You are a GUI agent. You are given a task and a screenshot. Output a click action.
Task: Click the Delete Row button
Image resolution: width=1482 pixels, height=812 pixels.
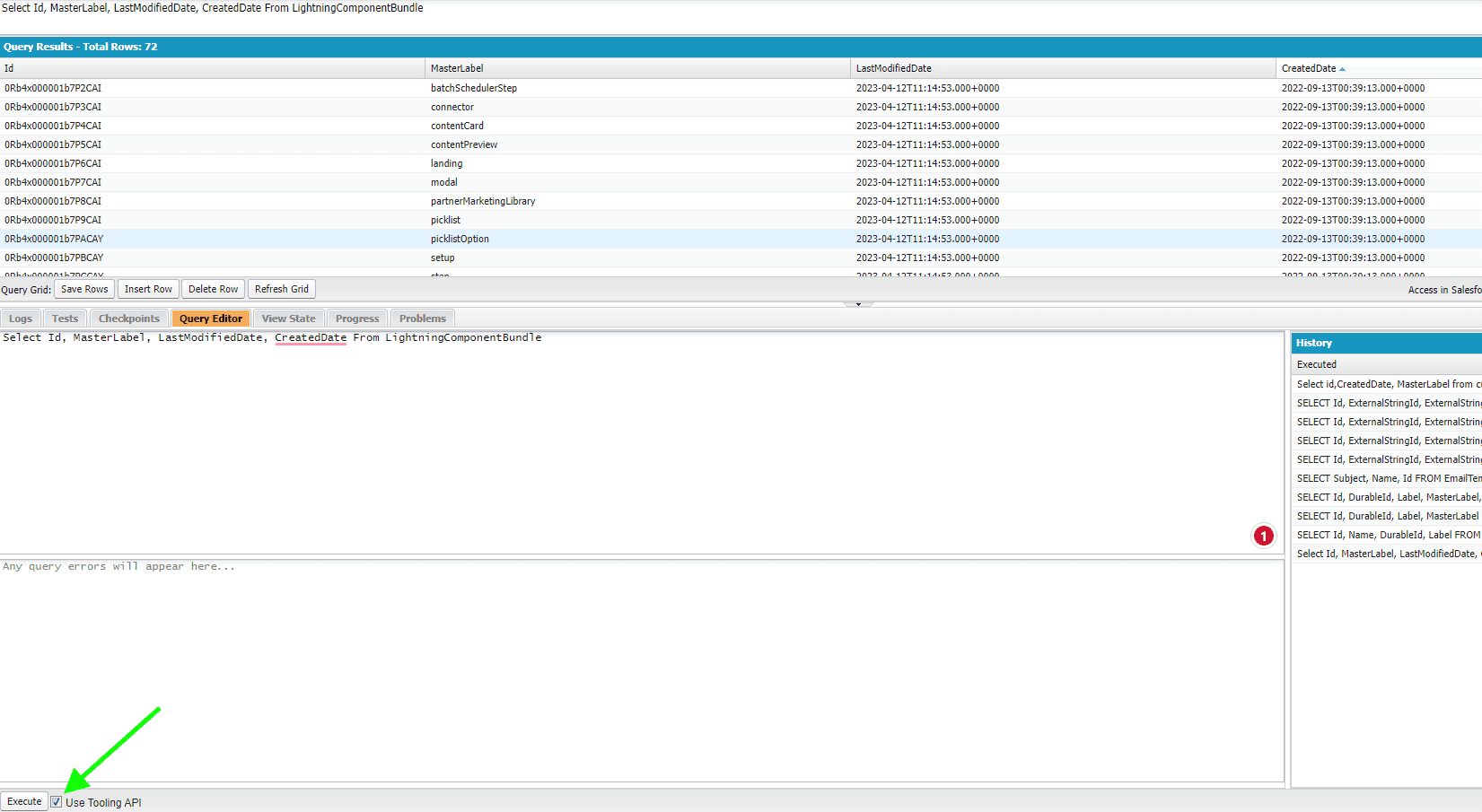(213, 288)
